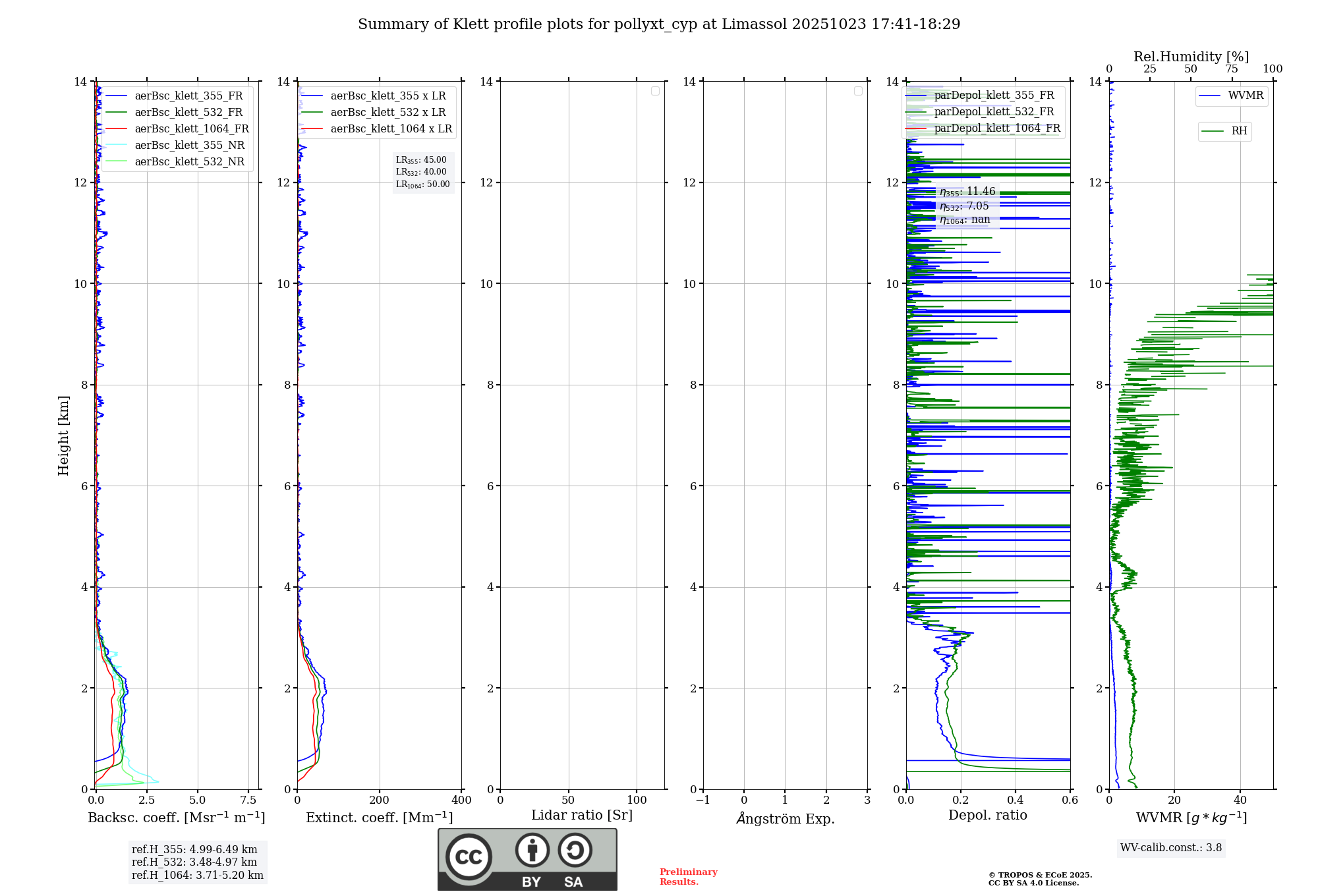Click the TROPOS & ECoE 2025 copyright text
This screenshot has width=1318, height=896.
[x=1039, y=876]
